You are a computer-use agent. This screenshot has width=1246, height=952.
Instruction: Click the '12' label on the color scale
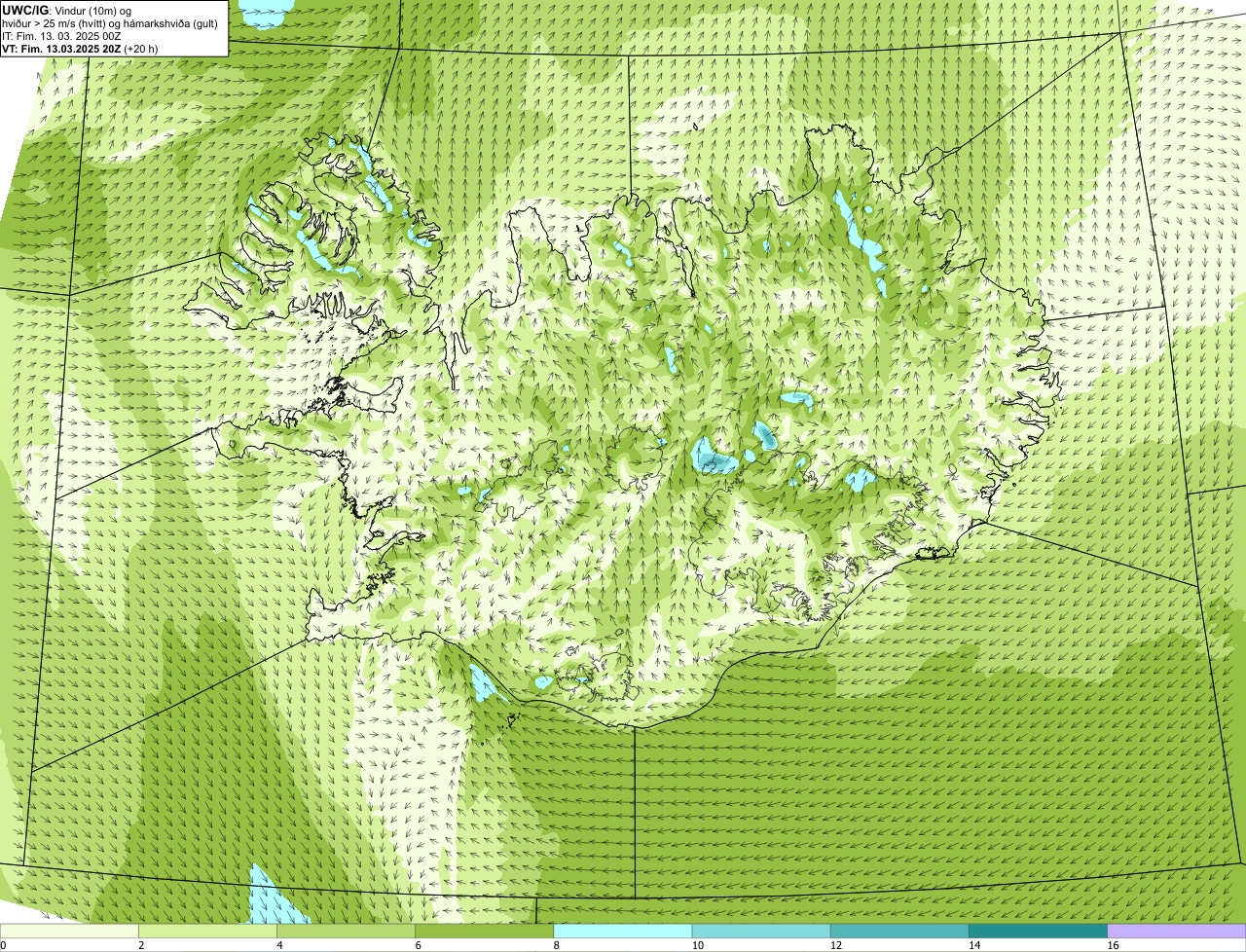pyautogui.click(x=835, y=945)
